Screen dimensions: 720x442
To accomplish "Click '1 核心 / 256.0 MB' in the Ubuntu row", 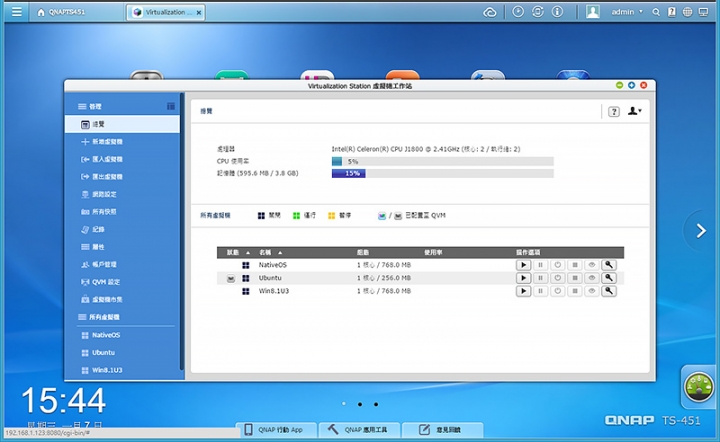I will [384, 278].
